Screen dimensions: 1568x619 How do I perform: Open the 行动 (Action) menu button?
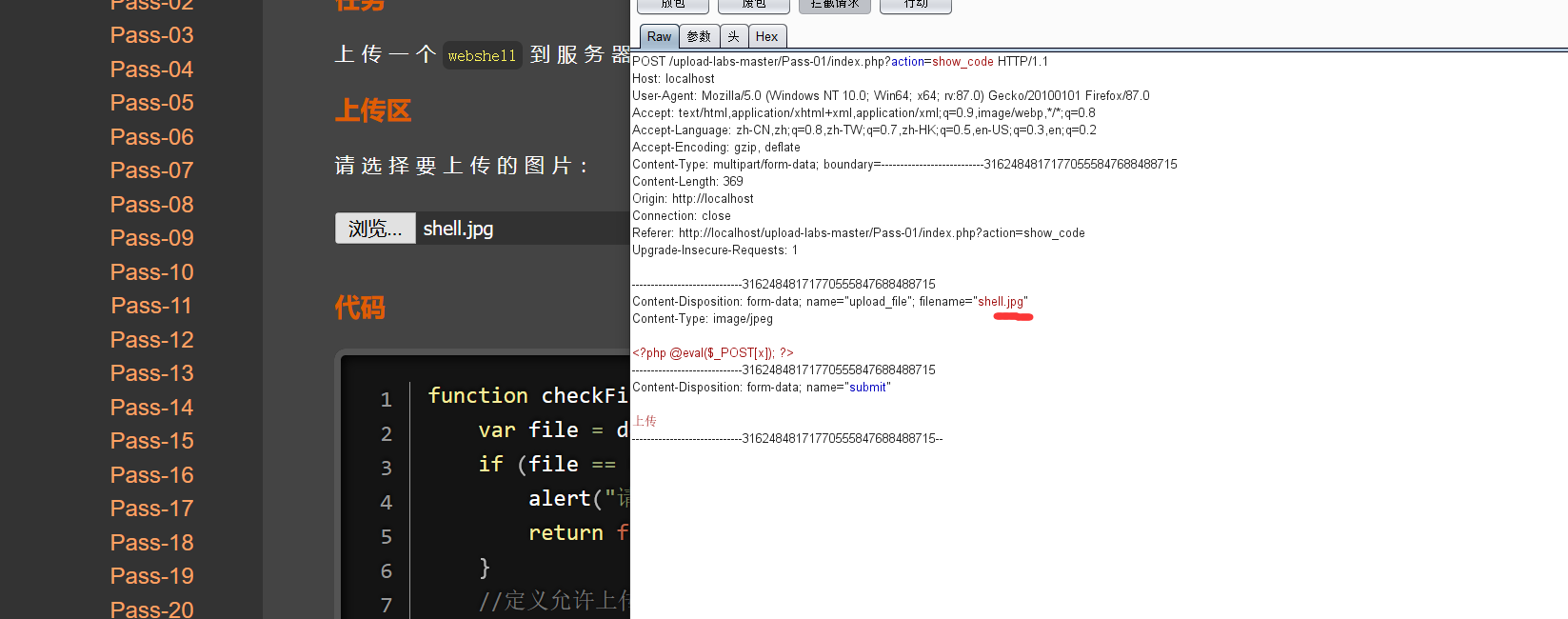[916, 5]
